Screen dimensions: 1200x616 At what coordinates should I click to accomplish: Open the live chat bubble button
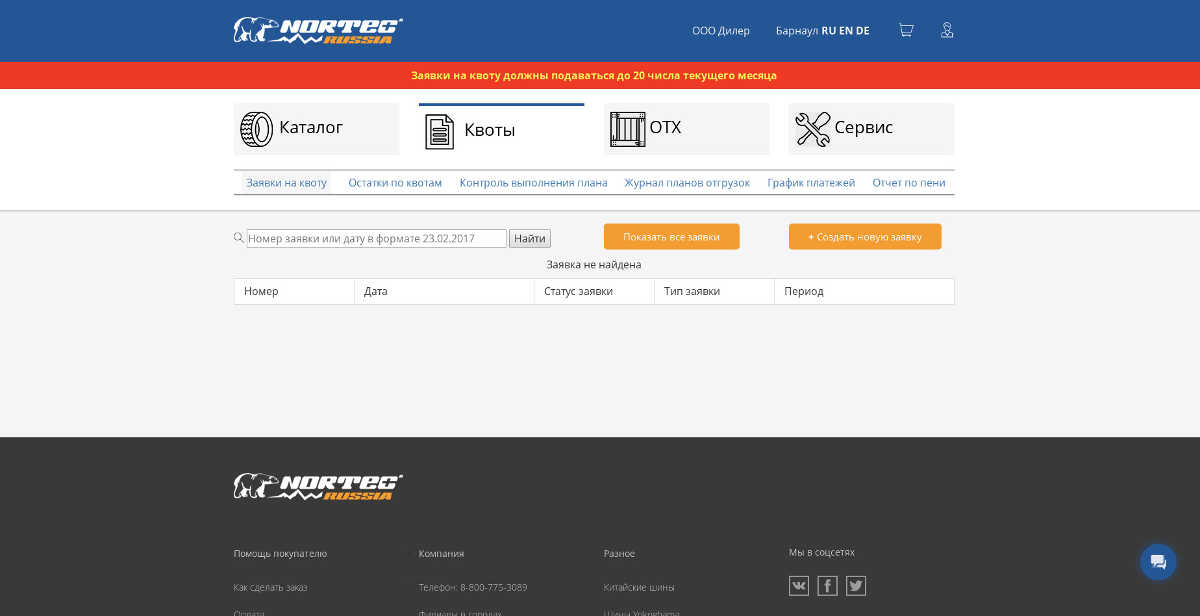[x=1158, y=562]
